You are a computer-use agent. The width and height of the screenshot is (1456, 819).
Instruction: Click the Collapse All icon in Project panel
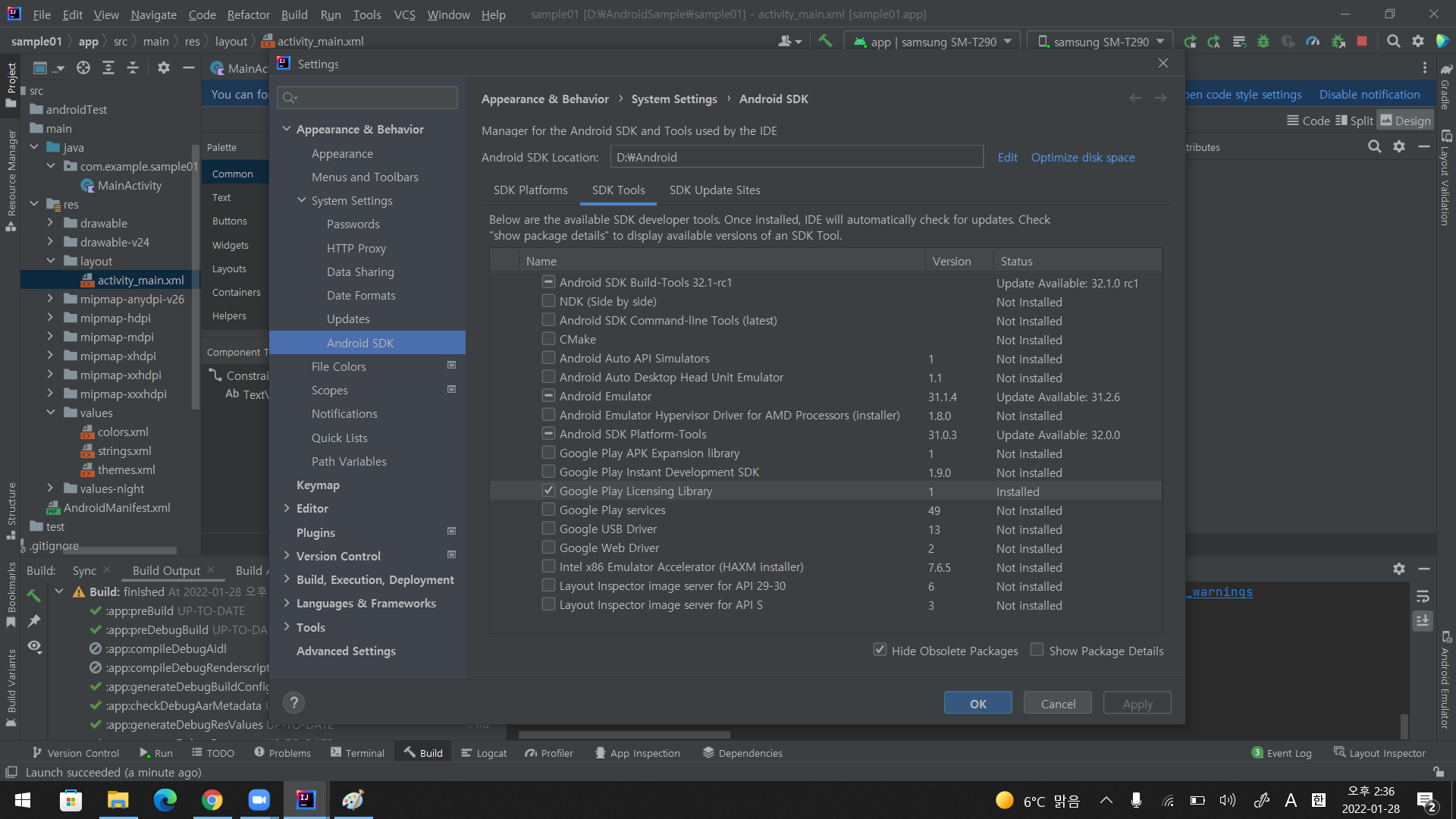[133, 68]
